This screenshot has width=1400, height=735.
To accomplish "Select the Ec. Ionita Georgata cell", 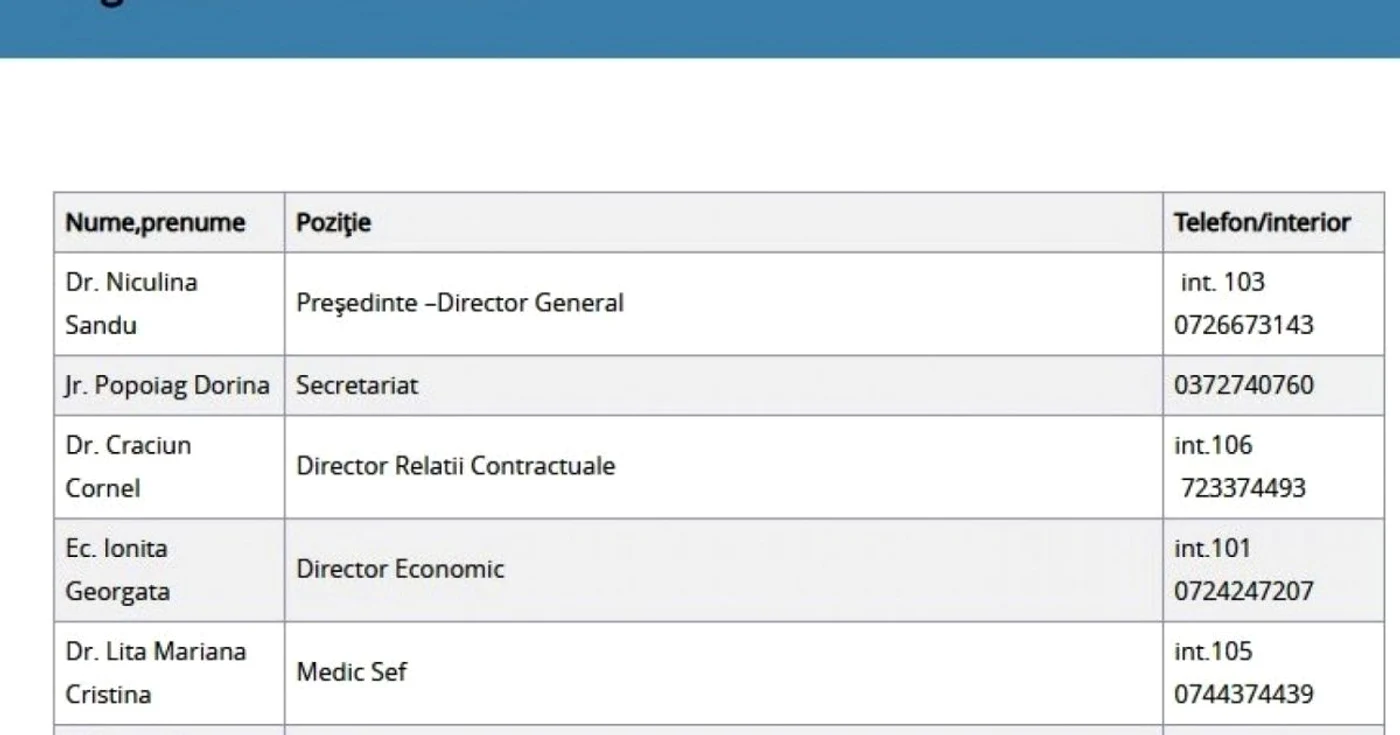I will click(x=169, y=569).
